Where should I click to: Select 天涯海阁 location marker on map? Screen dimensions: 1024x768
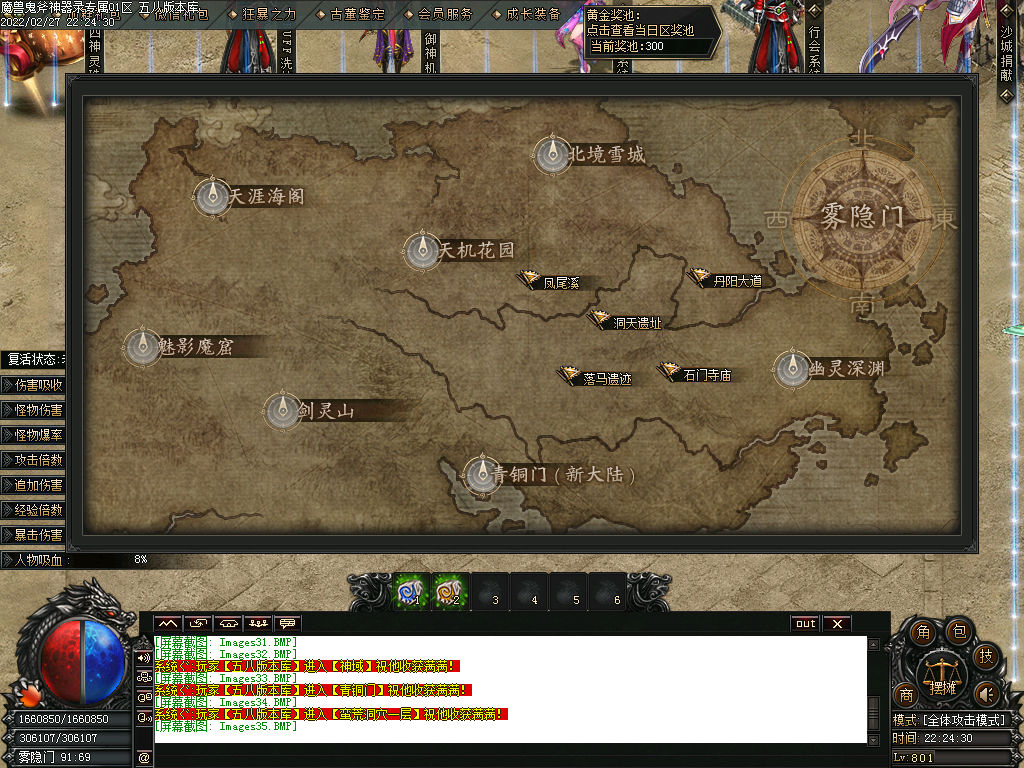pos(212,196)
